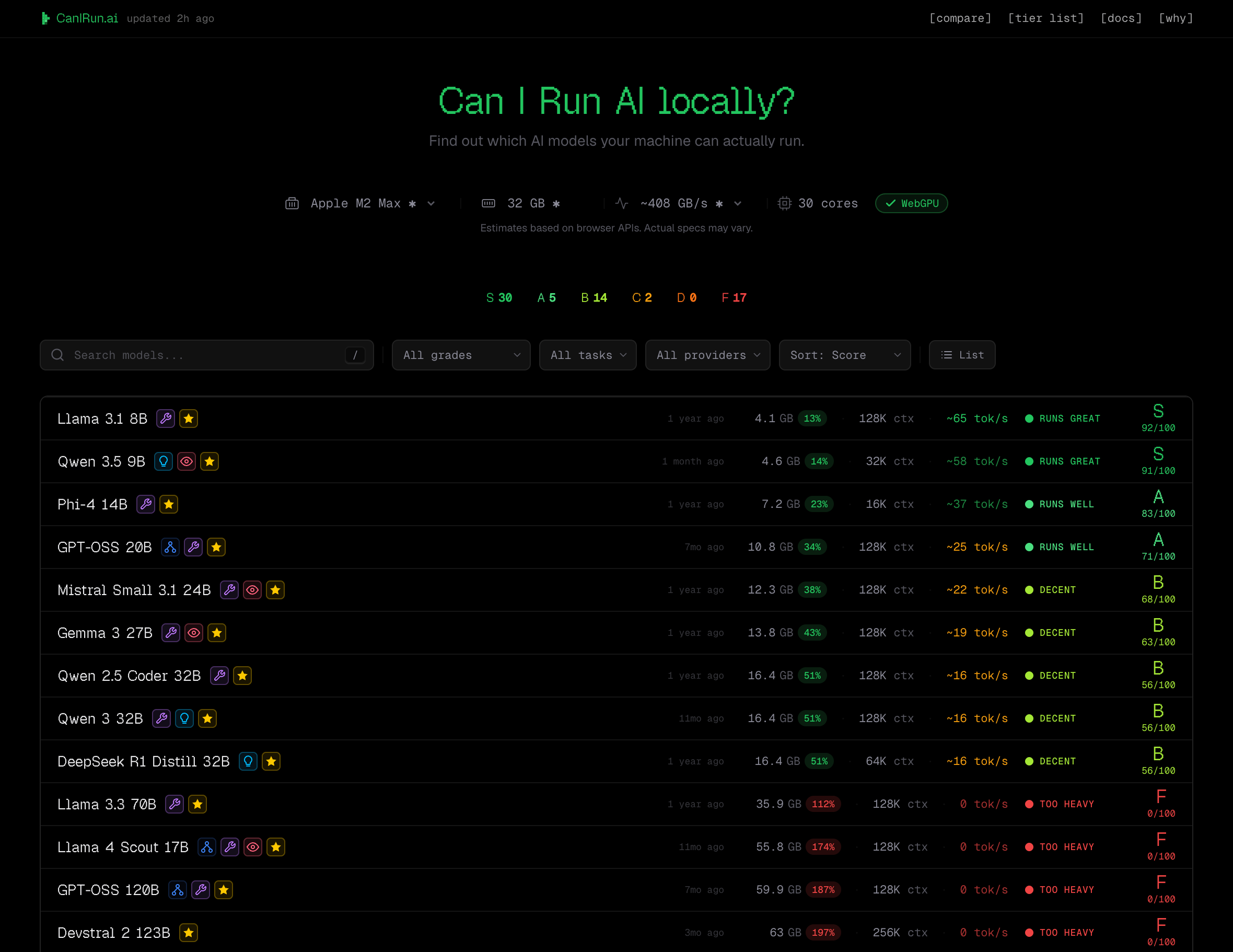
Task: Open the [why] nav item
Action: click(x=1176, y=18)
